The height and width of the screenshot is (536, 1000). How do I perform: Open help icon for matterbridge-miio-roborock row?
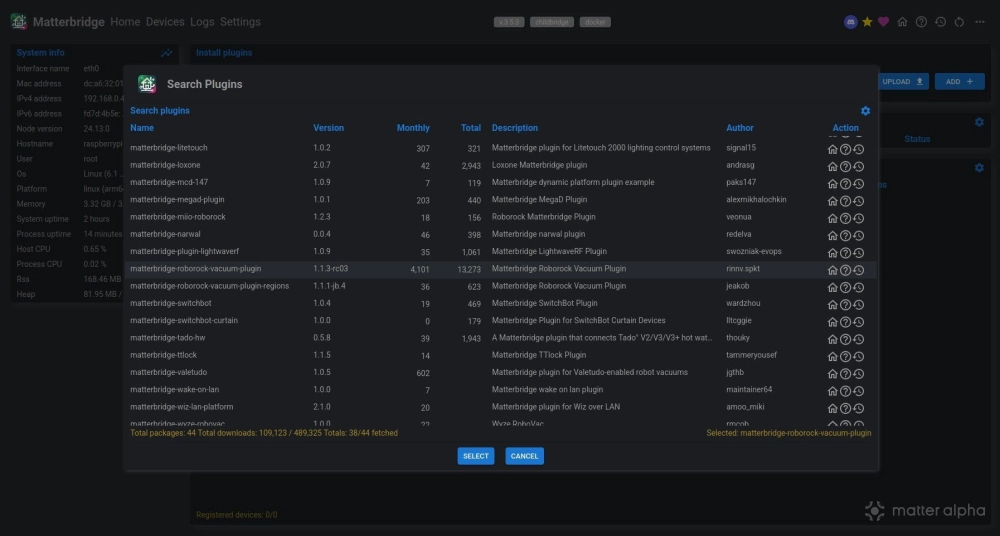coord(846,218)
